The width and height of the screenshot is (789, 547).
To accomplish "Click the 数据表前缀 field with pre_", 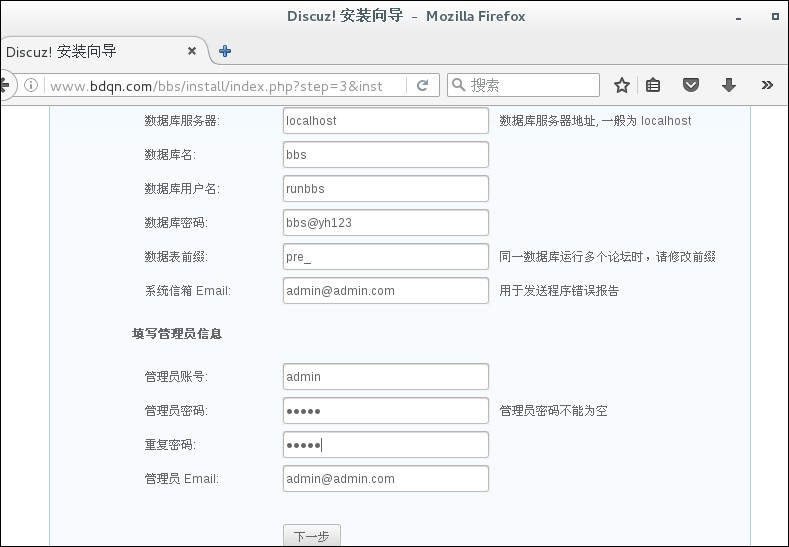I will [x=386, y=257].
